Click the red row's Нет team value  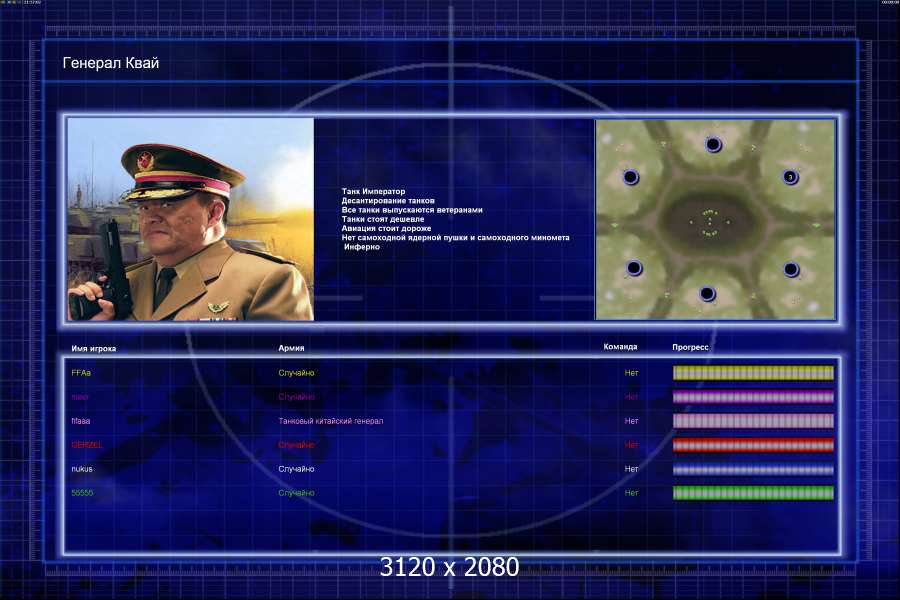pyautogui.click(x=631, y=445)
